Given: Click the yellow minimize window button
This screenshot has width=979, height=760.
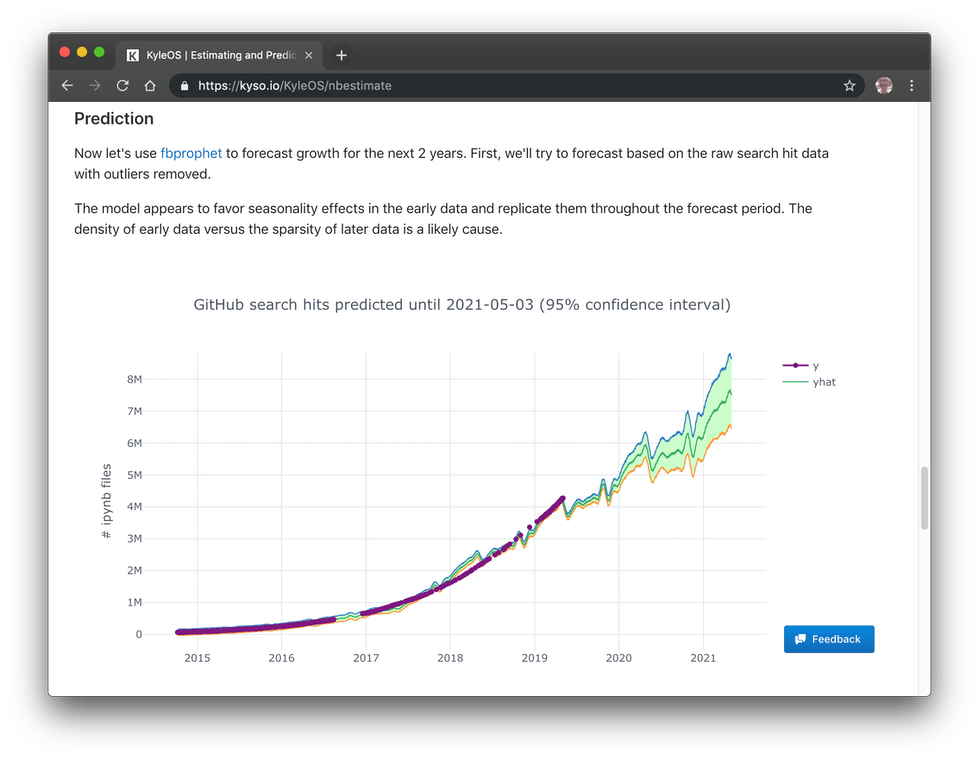Looking at the screenshot, I should (x=82, y=52).
